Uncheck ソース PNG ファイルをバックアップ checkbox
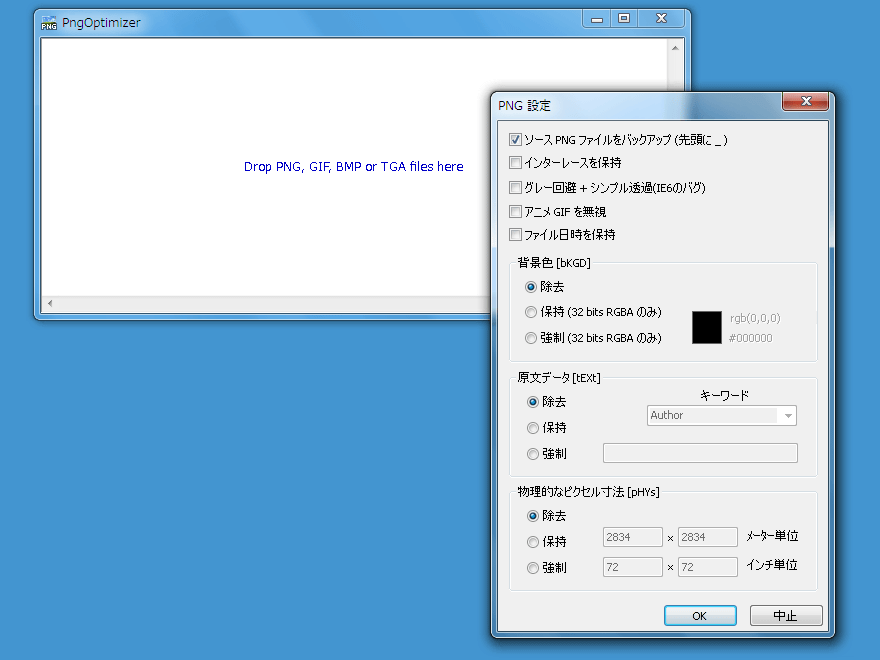This screenshot has height=660, width=880. [516, 140]
